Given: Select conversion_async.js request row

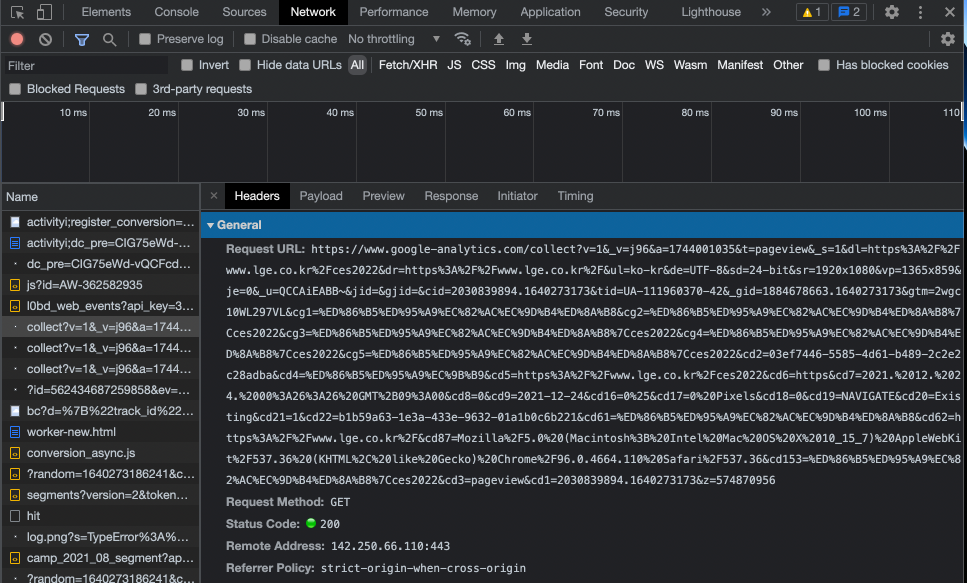Looking at the screenshot, I should 101,453.
